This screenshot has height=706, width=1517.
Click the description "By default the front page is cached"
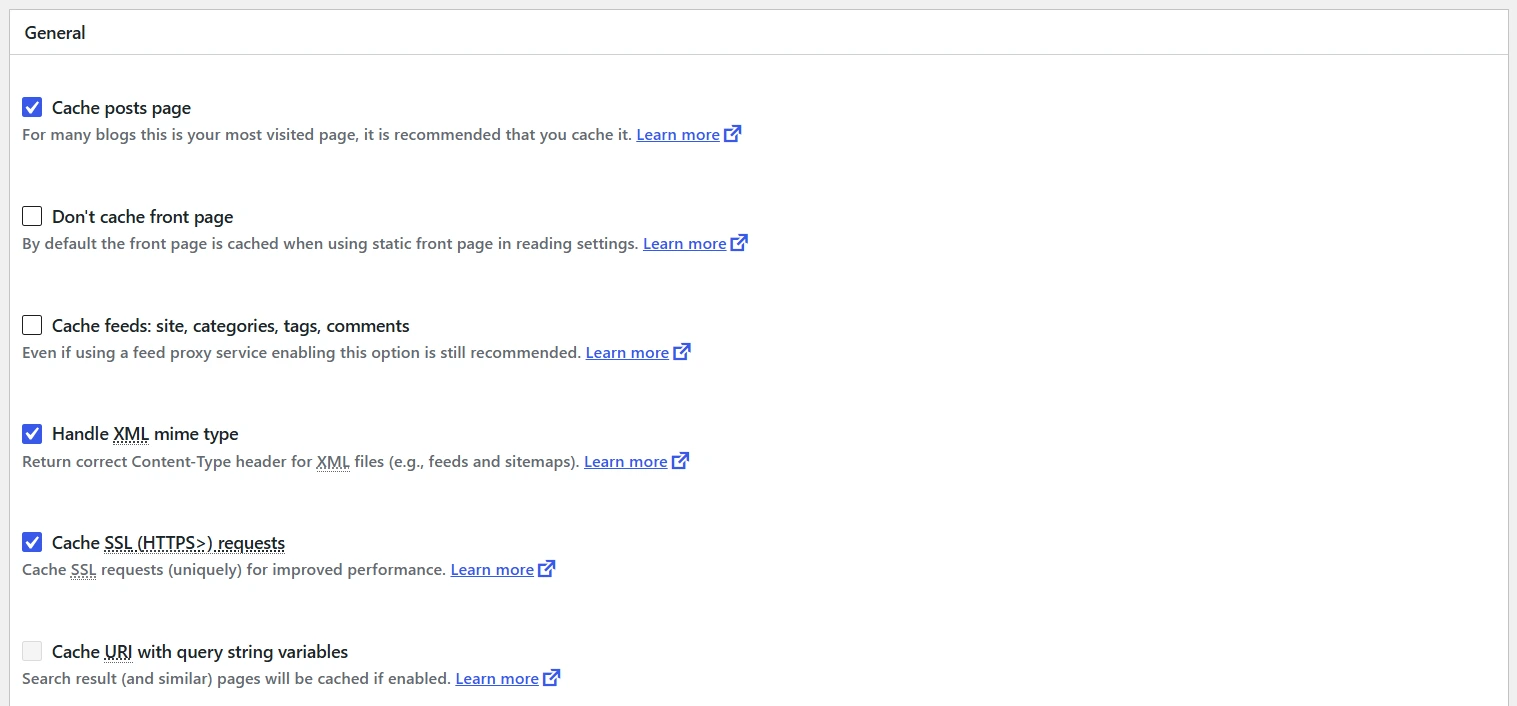(x=330, y=244)
